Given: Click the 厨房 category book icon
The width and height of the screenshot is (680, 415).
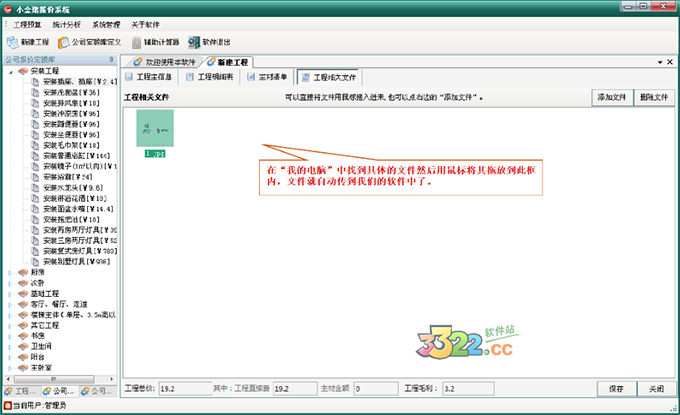Looking at the screenshot, I should pyautogui.click(x=23, y=272).
